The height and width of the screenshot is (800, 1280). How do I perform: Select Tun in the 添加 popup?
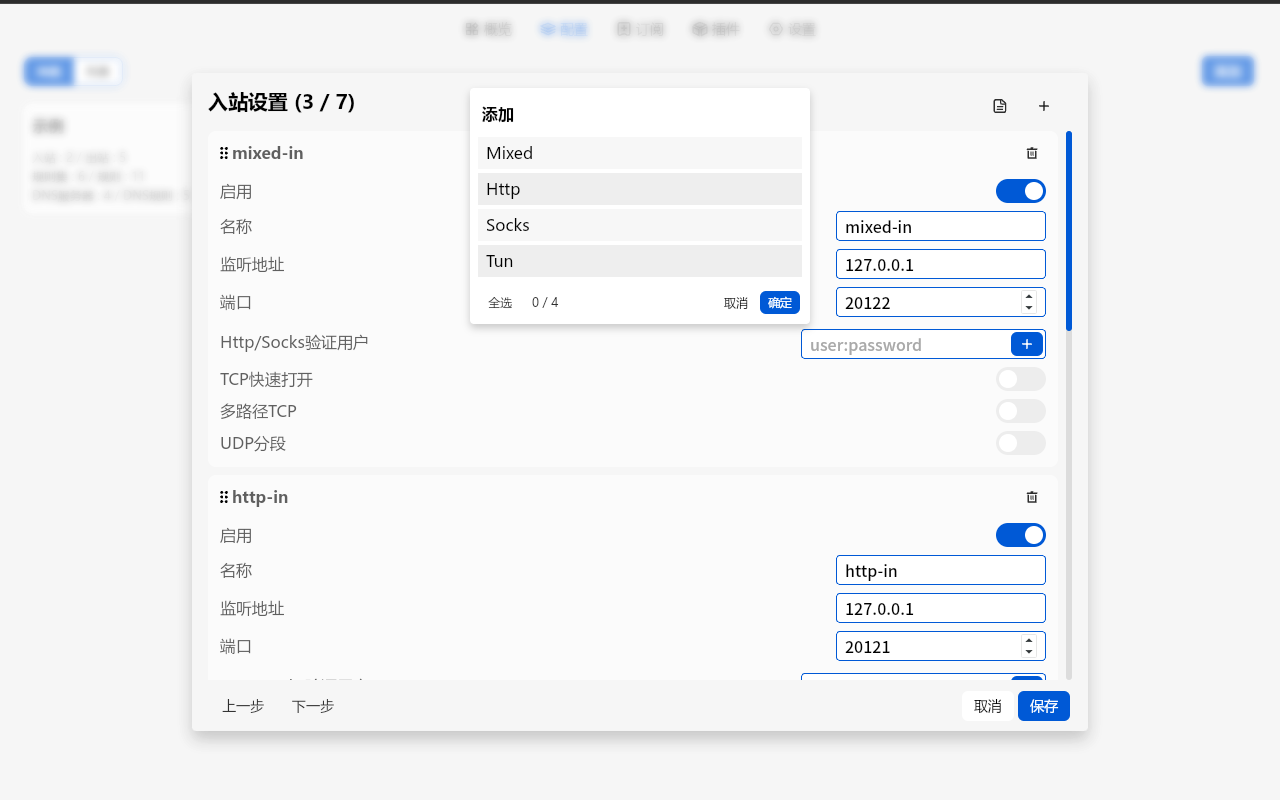click(x=640, y=261)
